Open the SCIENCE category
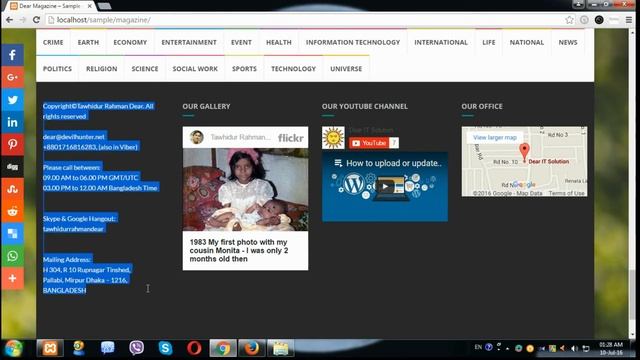640x360 pixels. point(145,69)
